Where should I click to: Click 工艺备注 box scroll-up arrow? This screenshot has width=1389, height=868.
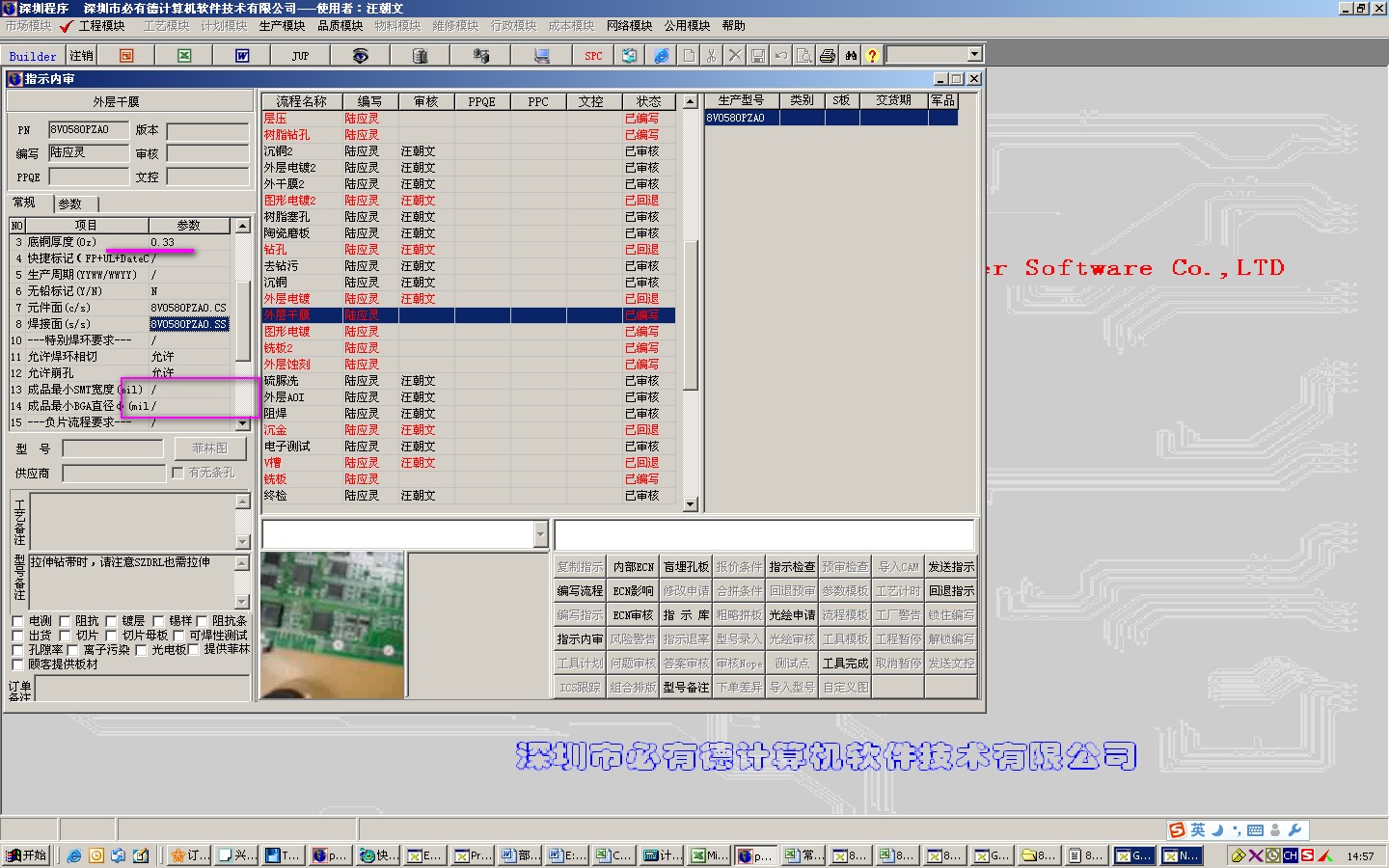pos(242,502)
